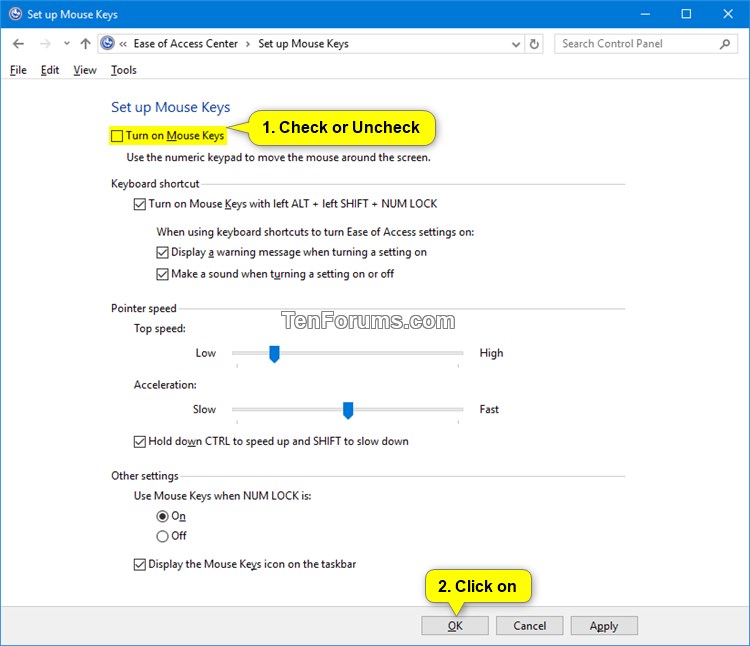Click 'Use Mouse Keys when NUM LOCK is:' text
This screenshot has width=750, height=646.
click(222, 496)
